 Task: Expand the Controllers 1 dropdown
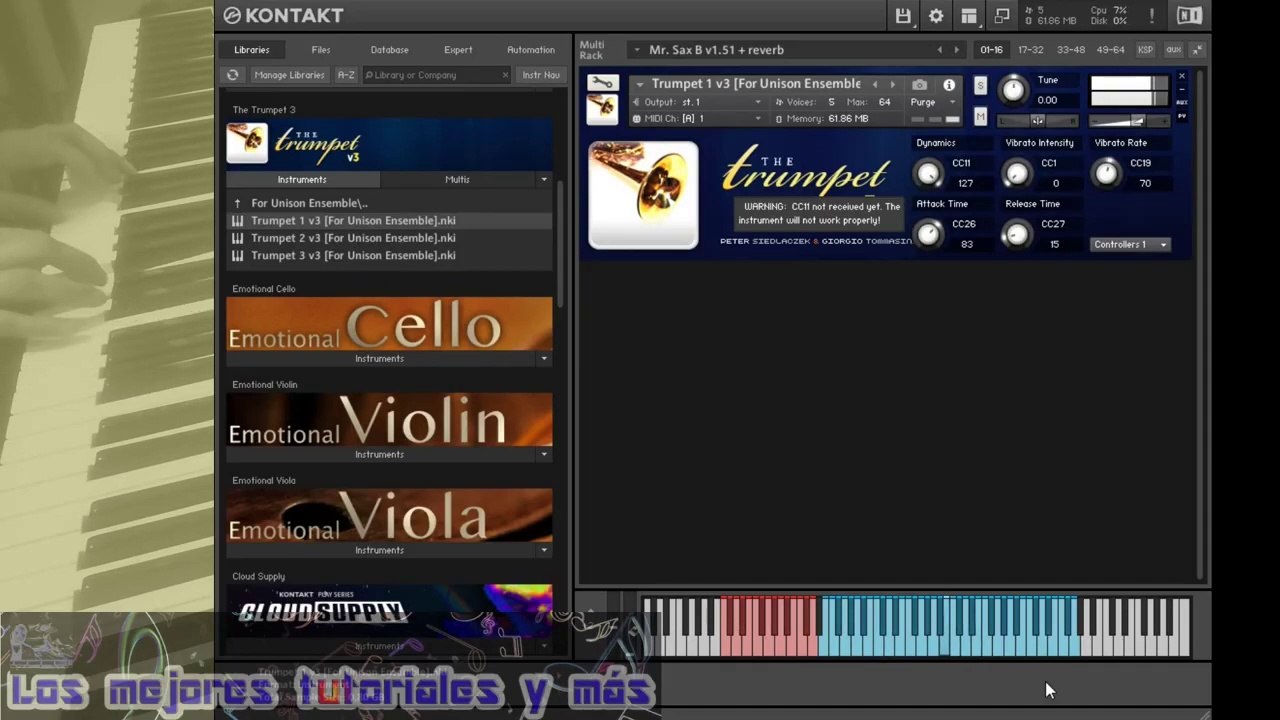coord(1130,244)
